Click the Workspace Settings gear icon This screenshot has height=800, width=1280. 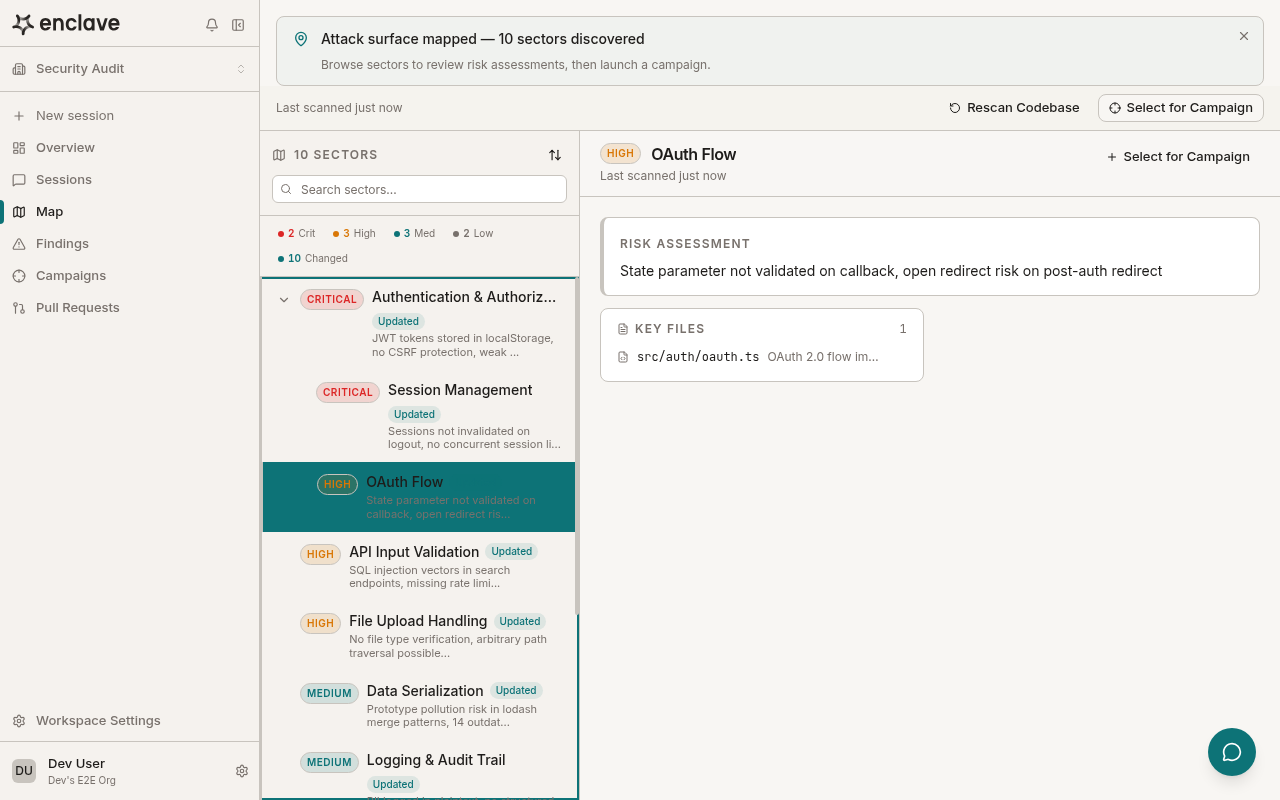point(19,721)
